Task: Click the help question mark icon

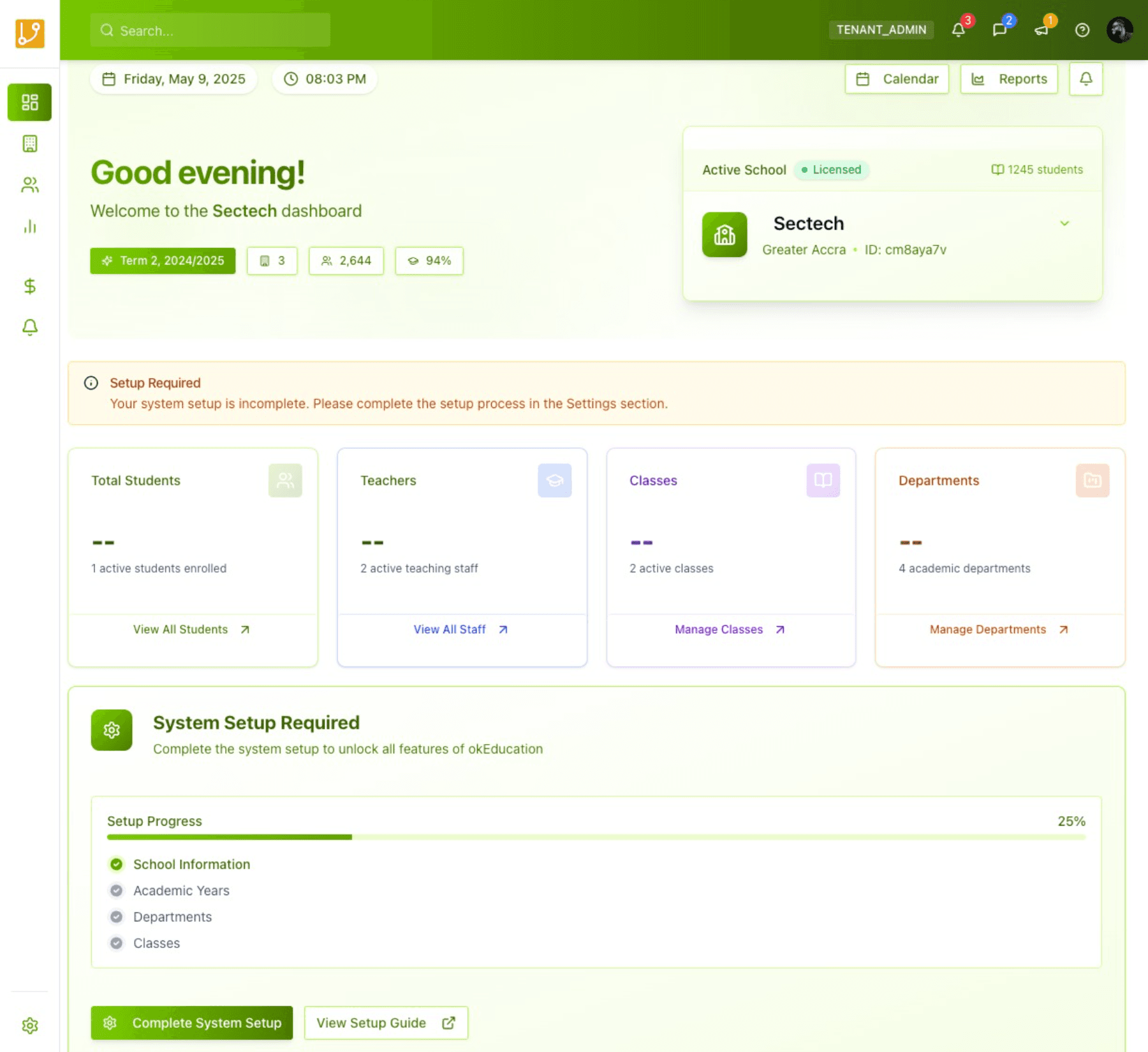Action: (x=1082, y=30)
